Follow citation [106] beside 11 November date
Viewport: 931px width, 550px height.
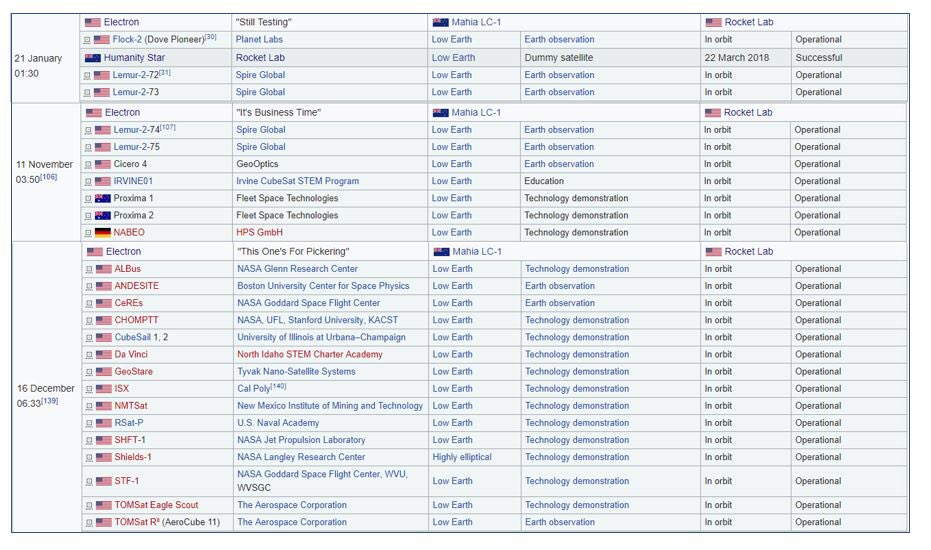coord(49,178)
